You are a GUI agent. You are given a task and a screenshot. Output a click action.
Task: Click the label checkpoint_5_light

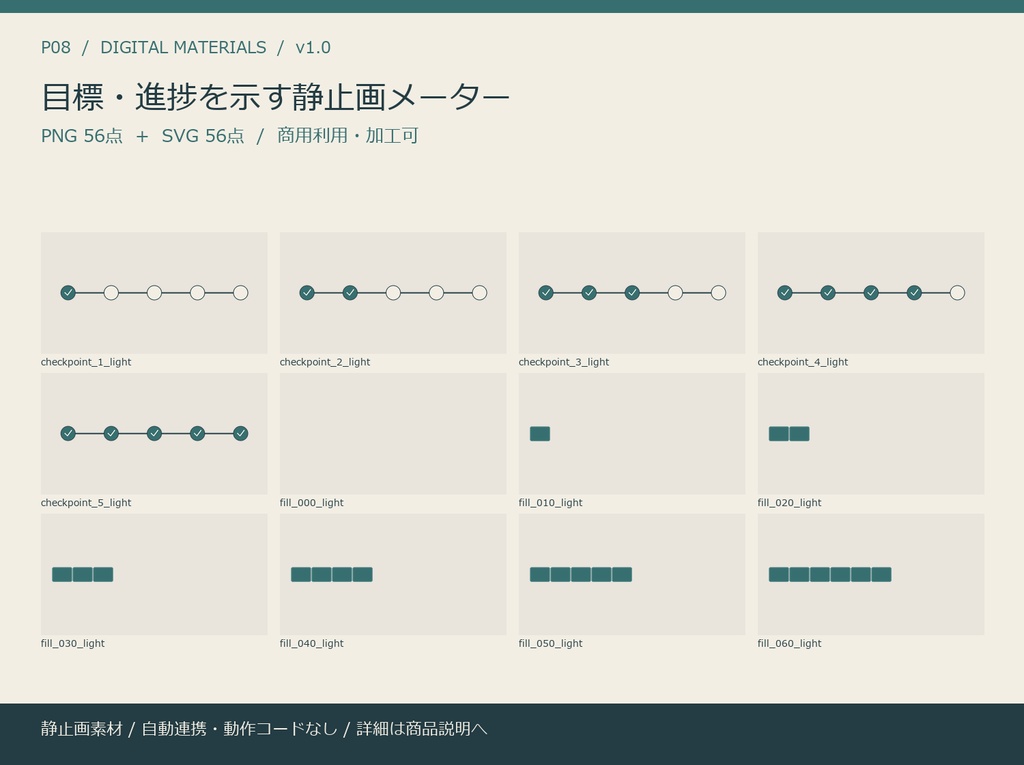[86, 502]
